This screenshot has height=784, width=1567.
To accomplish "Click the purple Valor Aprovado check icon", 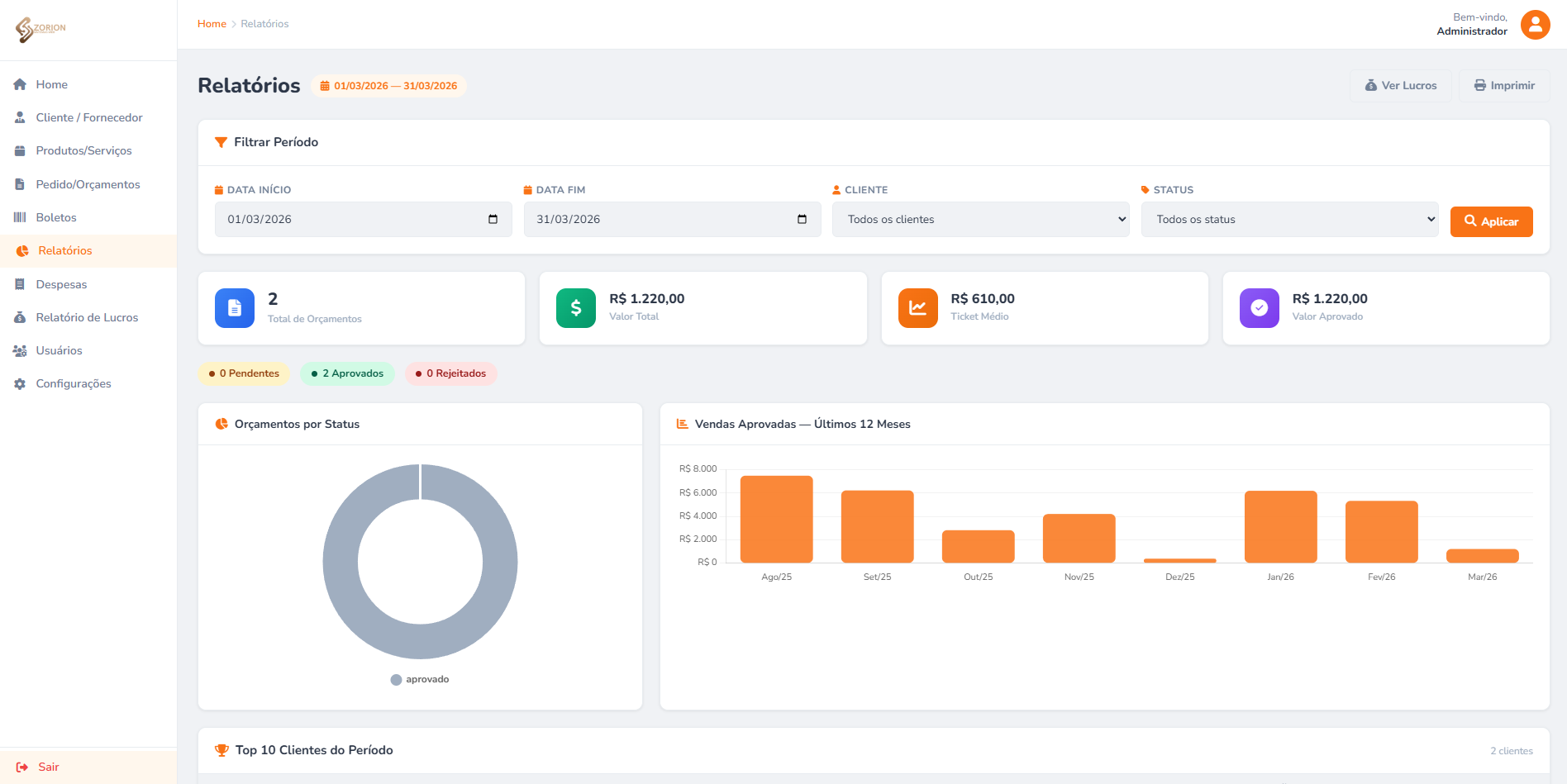I will tap(1259, 308).
